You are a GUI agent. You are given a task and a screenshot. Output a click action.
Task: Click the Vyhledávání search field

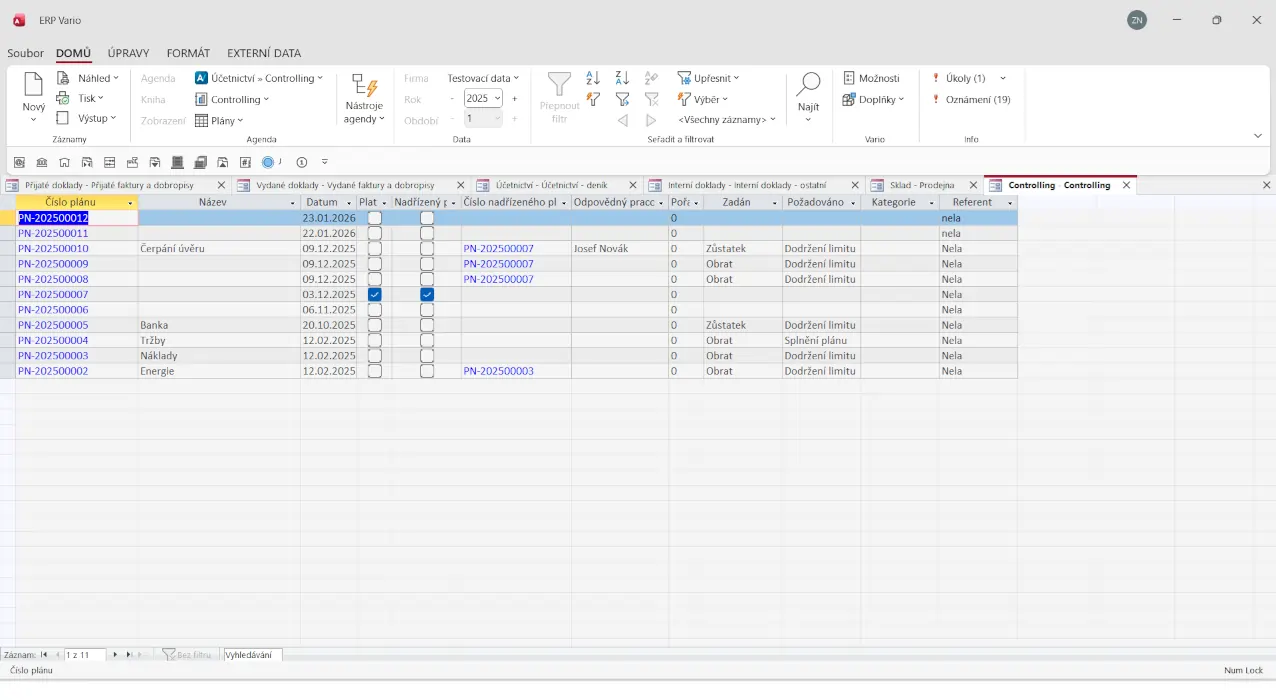click(x=253, y=655)
